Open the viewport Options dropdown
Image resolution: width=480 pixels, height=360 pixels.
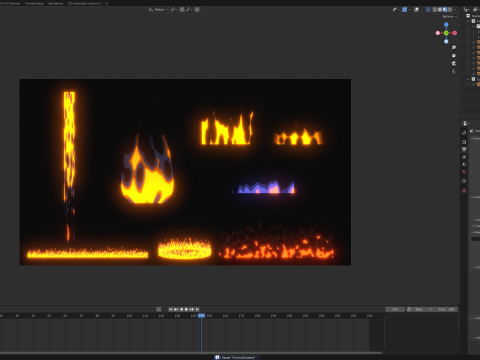tap(449, 16)
